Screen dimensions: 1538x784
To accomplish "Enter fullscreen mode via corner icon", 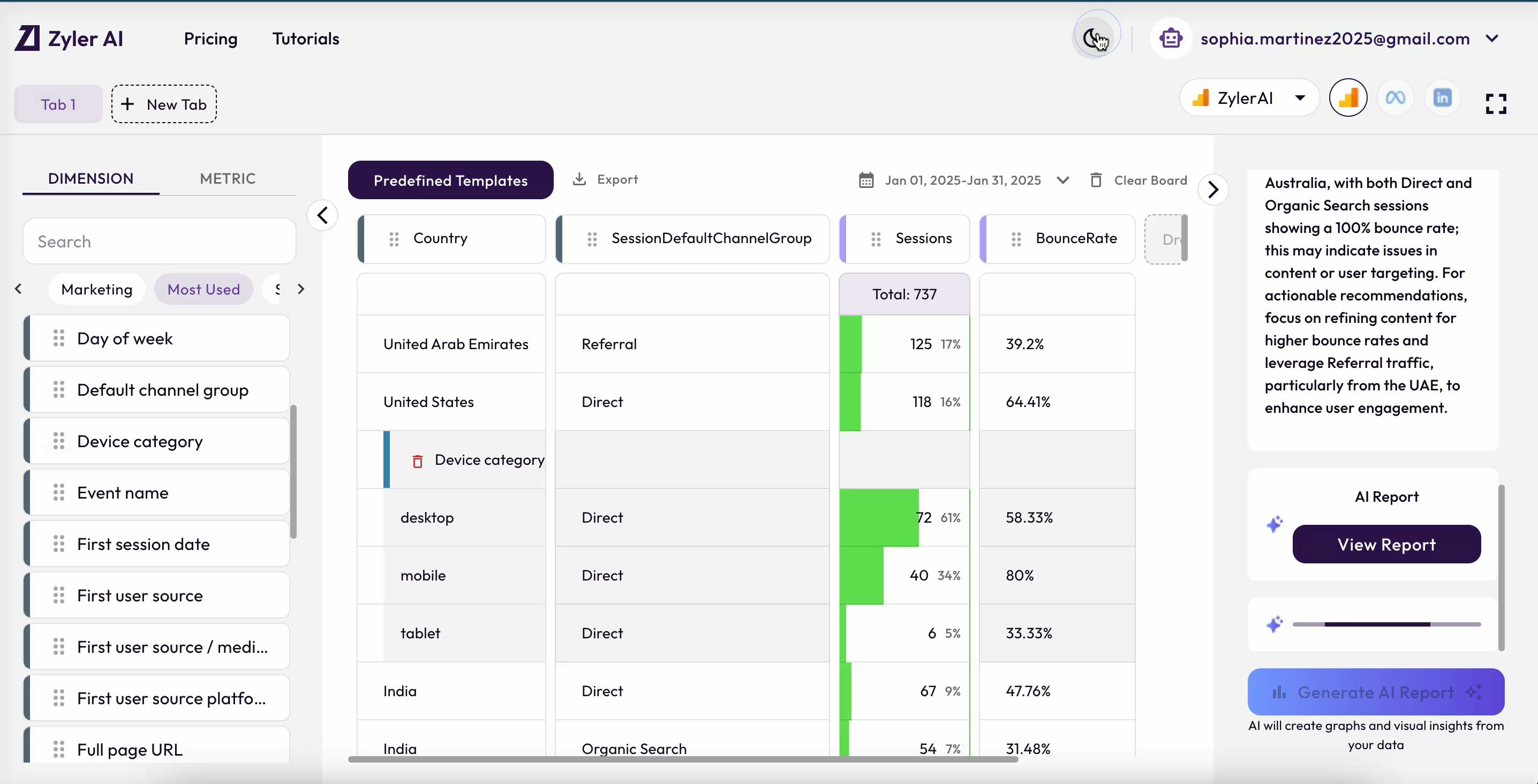I will click(x=1496, y=104).
